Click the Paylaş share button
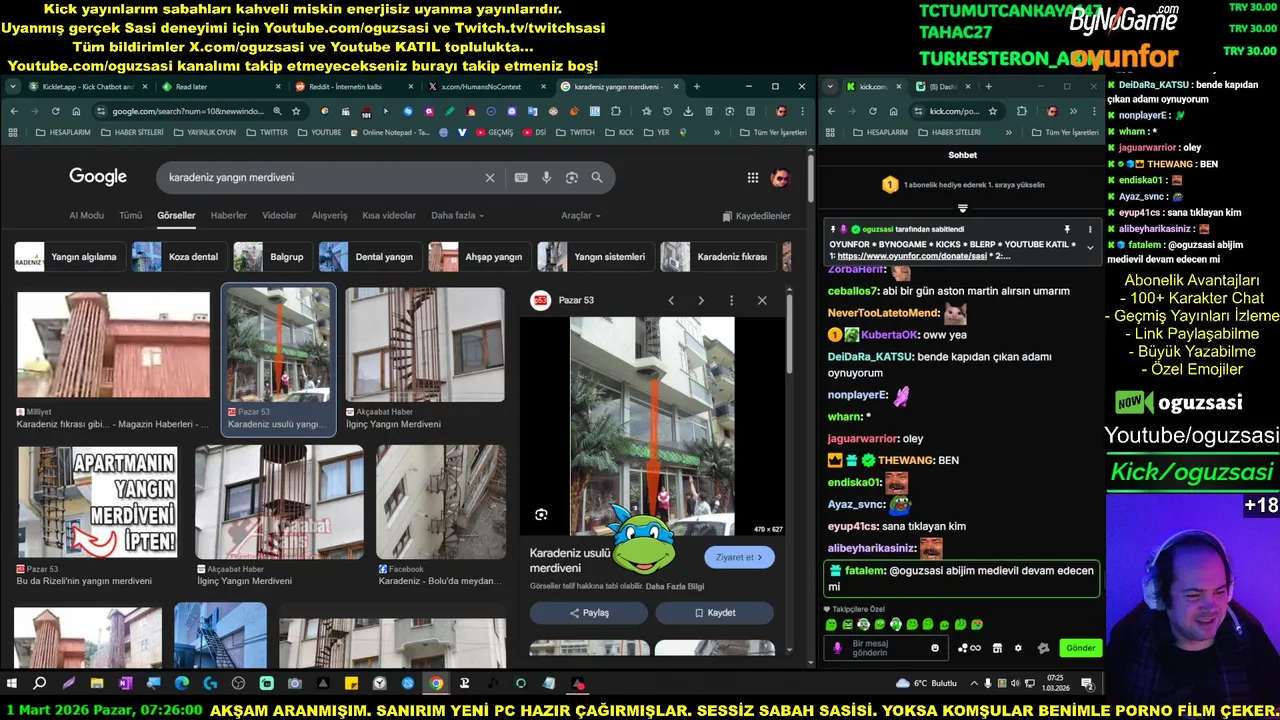Viewport: 1280px width, 720px height. pyautogui.click(x=589, y=613)
